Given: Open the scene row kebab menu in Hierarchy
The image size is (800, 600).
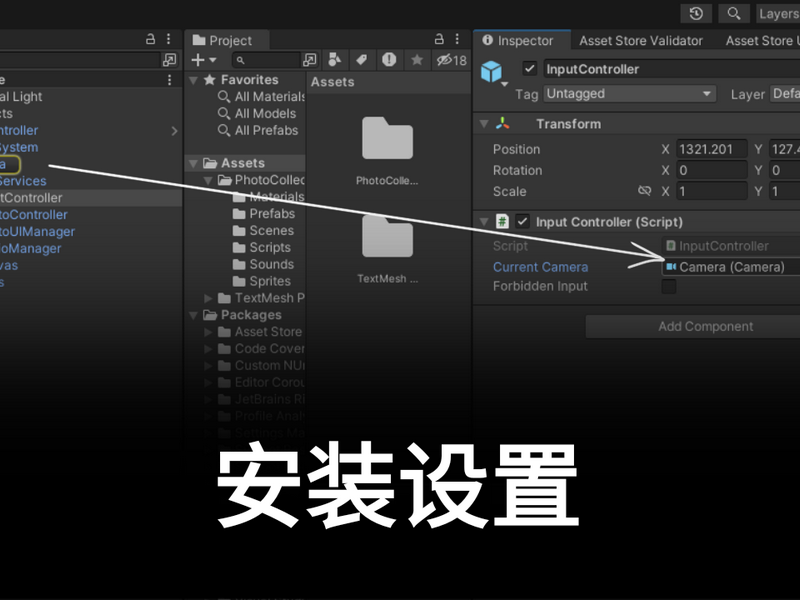Looking at the screenshot, I should pos(169,80).
